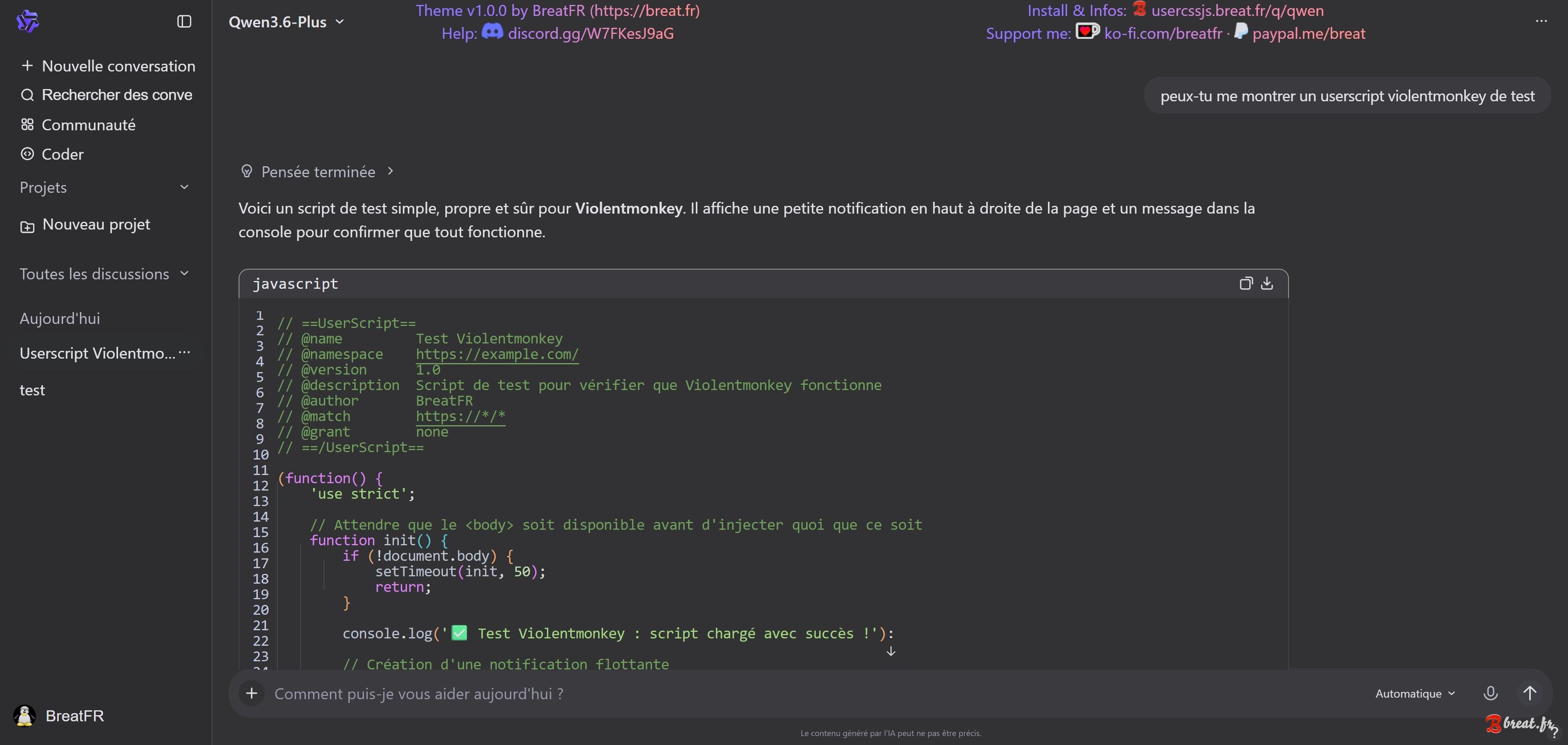Copy the javascript code block
This screenshot has width=1568, height=745.
[x=1246, y=283]
